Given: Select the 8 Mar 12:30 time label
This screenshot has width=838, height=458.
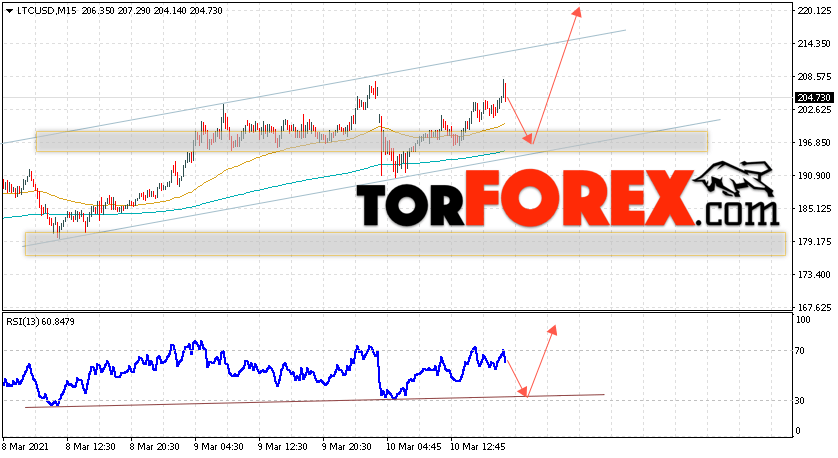Looking at the screenshot, I should [x=90, y=447].
